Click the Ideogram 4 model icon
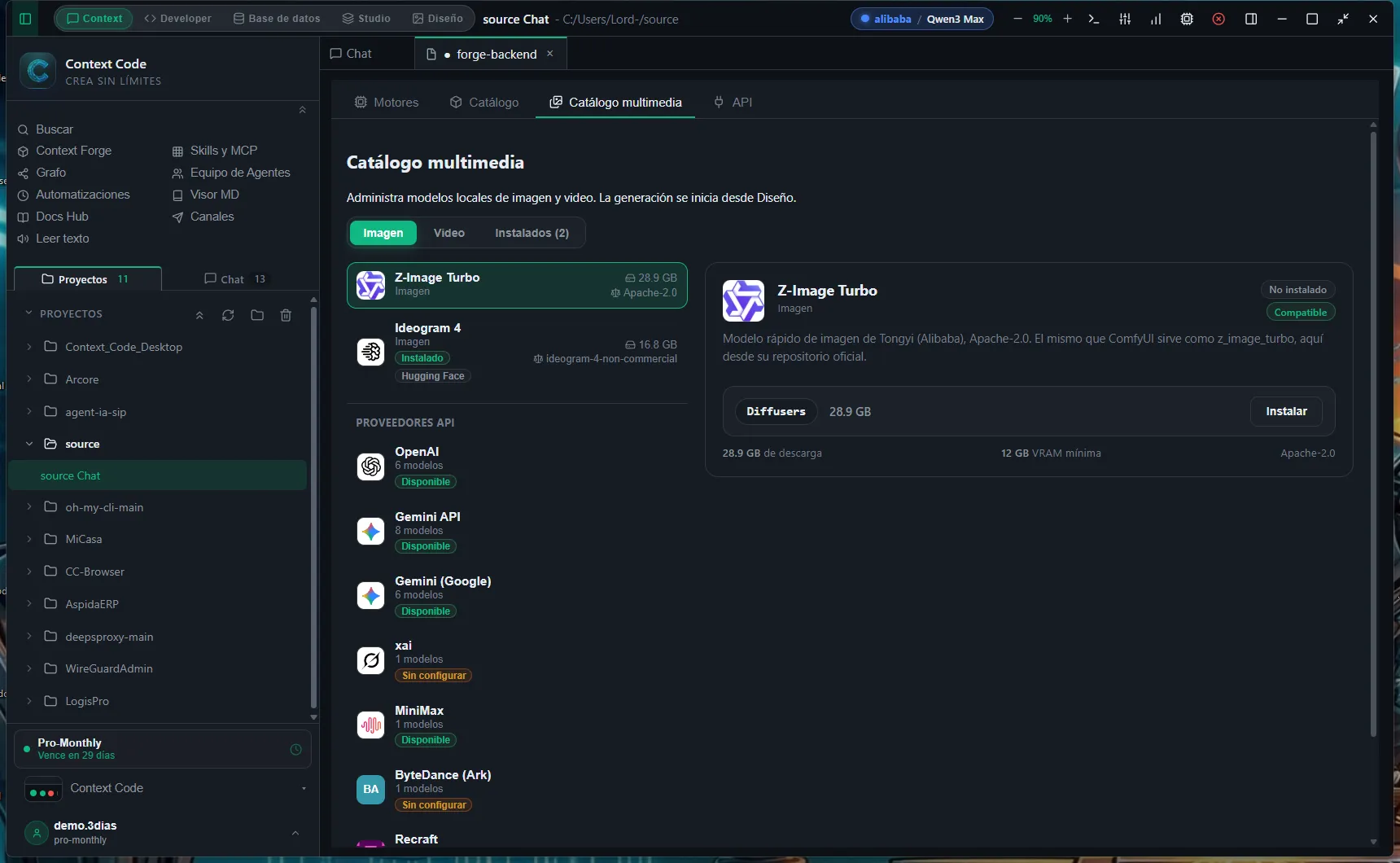1400x863 pixels. tap(370, 352)
